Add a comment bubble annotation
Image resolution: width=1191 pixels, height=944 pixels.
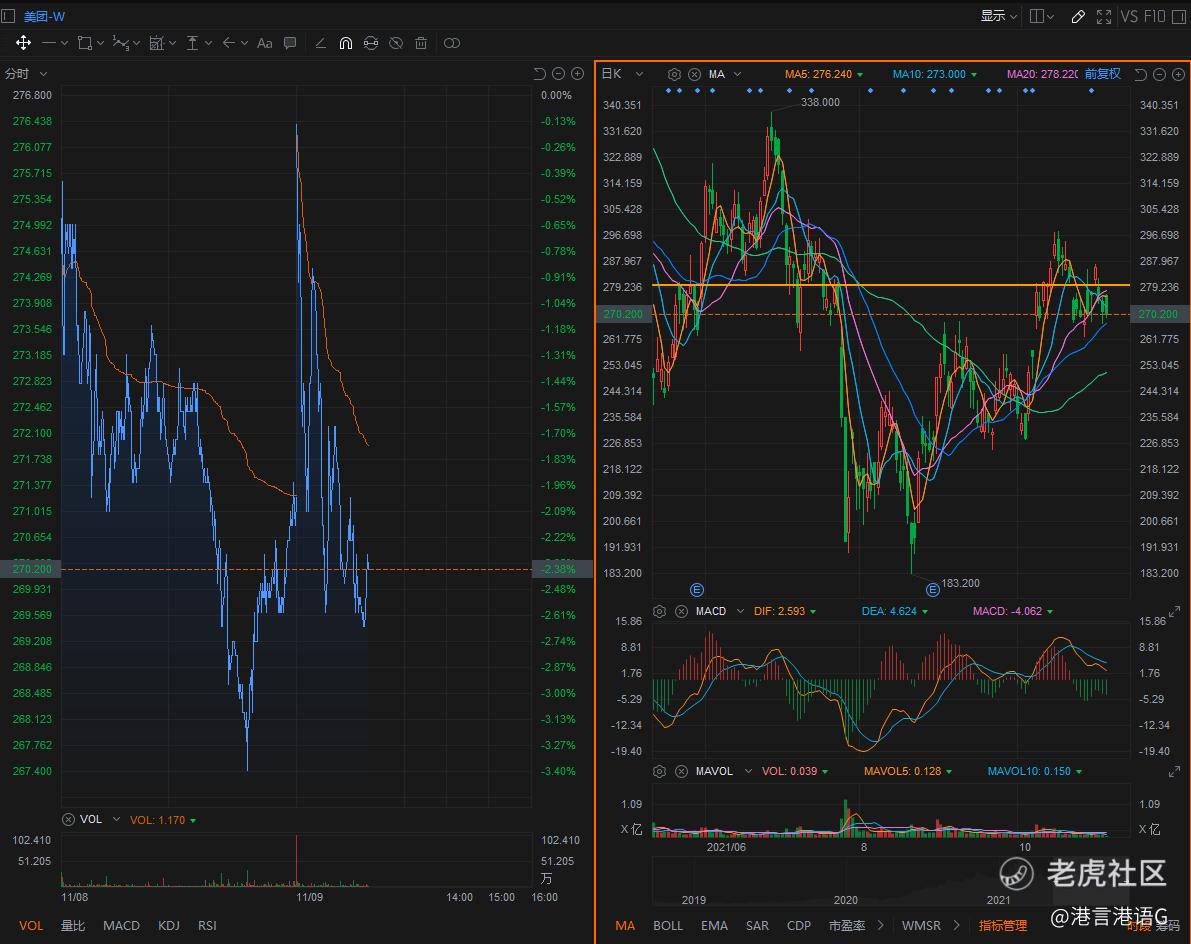tap(290, 43)
